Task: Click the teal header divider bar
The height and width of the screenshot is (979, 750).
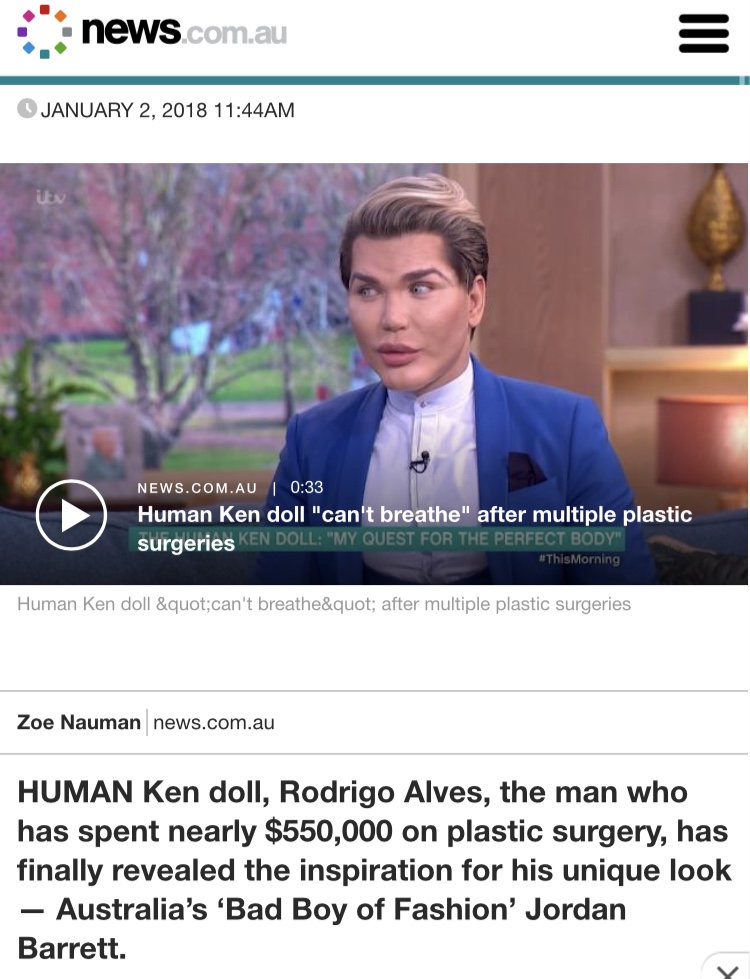Action: 375,81
